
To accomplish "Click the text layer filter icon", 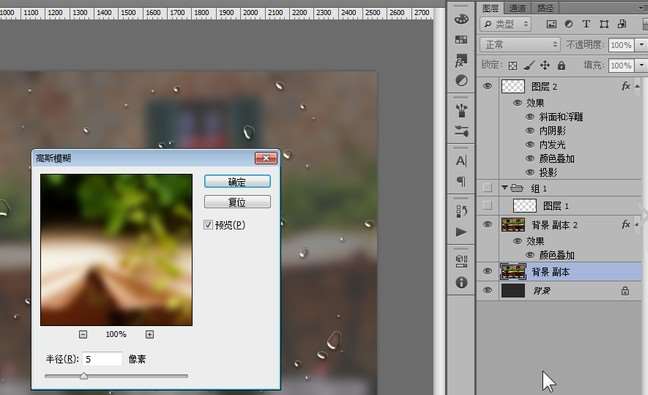I will tap(586, 24).
